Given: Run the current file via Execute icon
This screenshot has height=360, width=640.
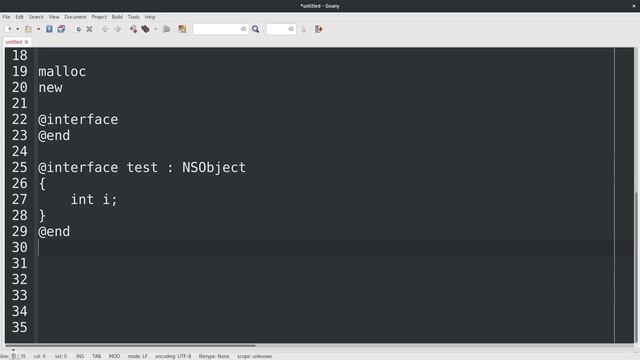Looking at the screenshot, I should click(166, 29).
